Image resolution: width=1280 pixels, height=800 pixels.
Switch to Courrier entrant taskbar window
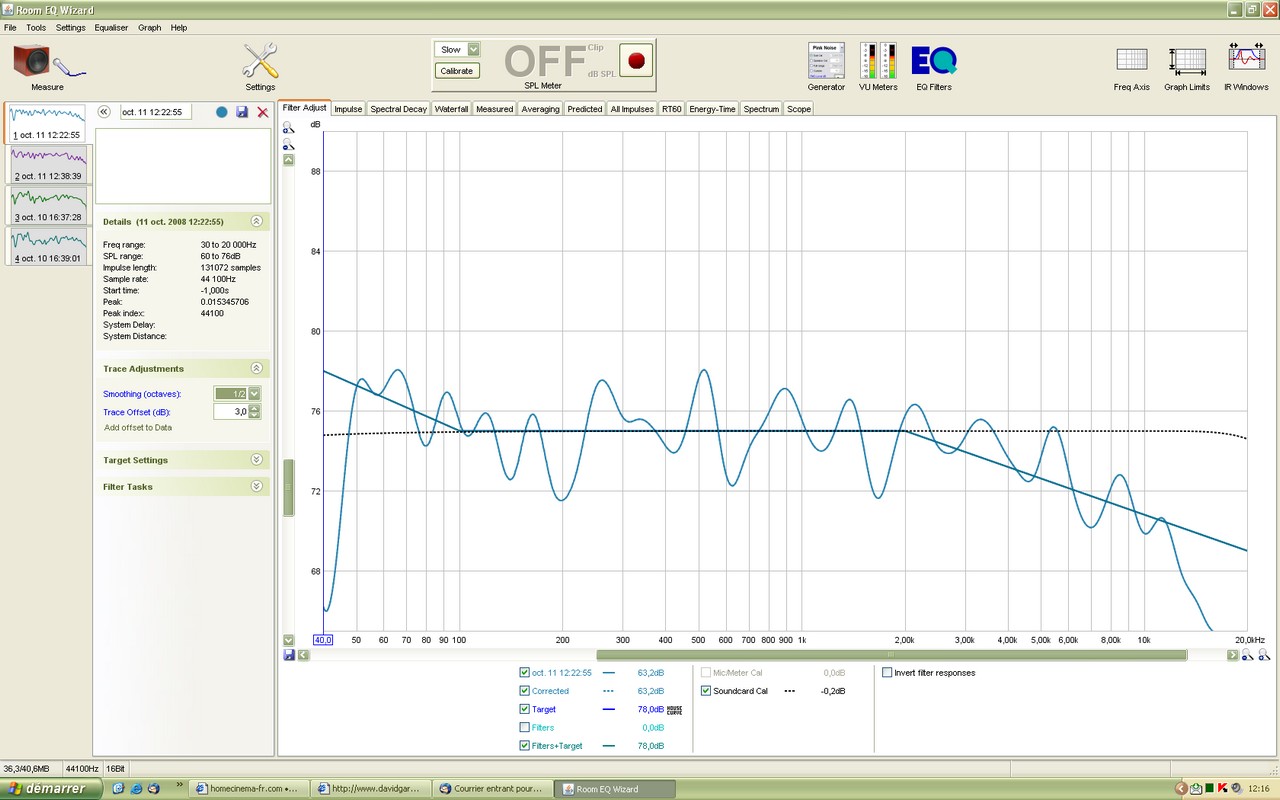point(494,789)
